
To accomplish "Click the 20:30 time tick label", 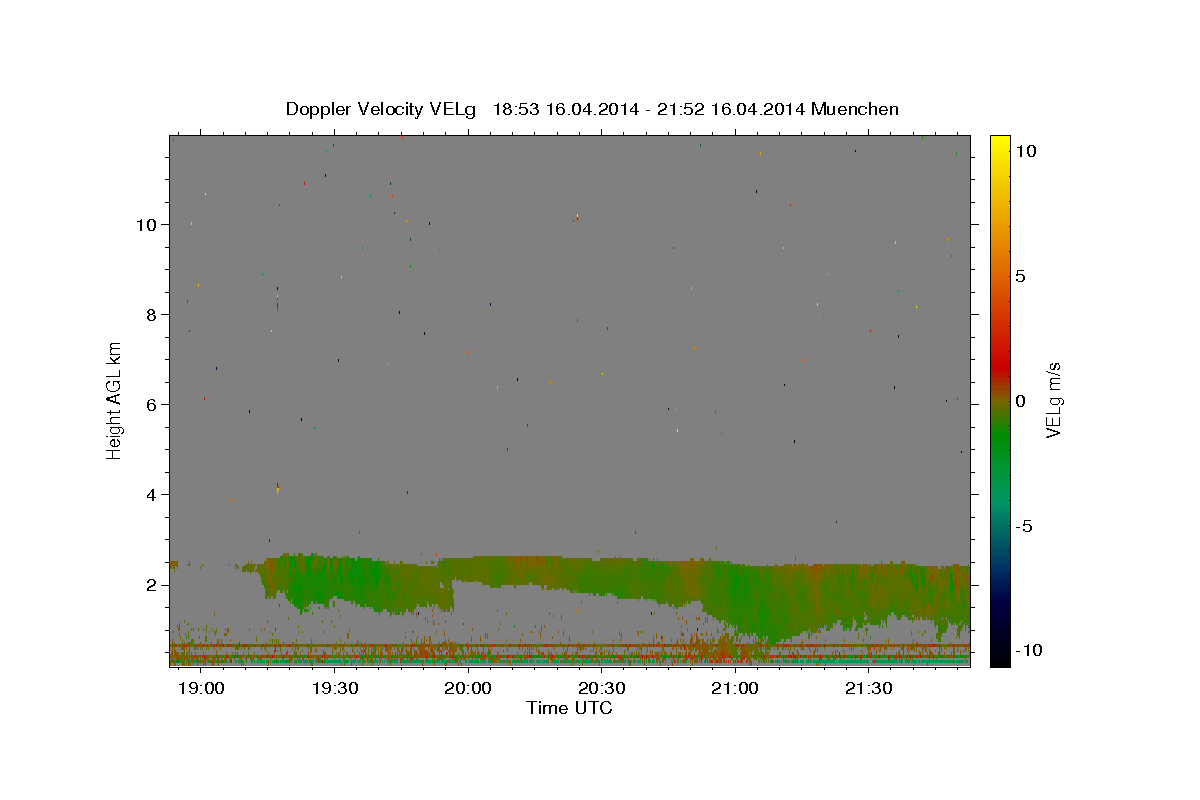I will (602, 689).
